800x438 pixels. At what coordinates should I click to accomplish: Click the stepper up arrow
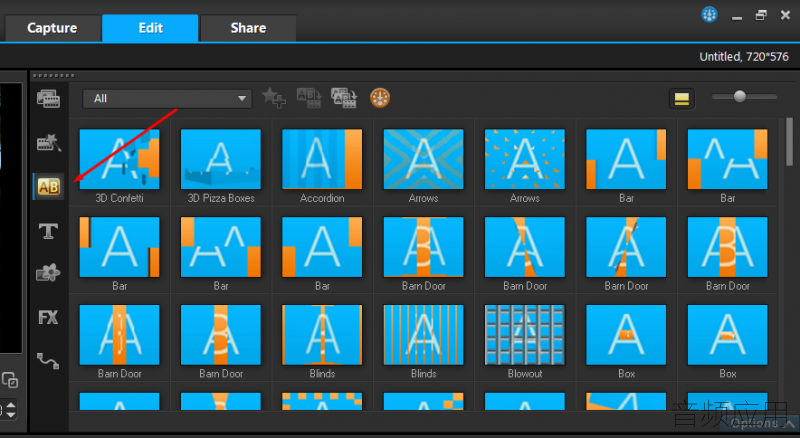tap(10, 405)
